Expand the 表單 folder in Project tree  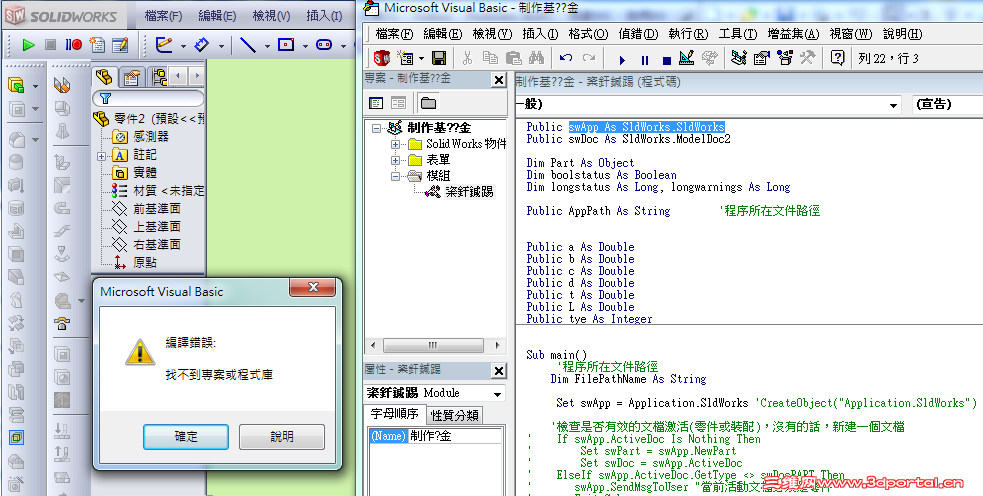(x=396, y=161)
